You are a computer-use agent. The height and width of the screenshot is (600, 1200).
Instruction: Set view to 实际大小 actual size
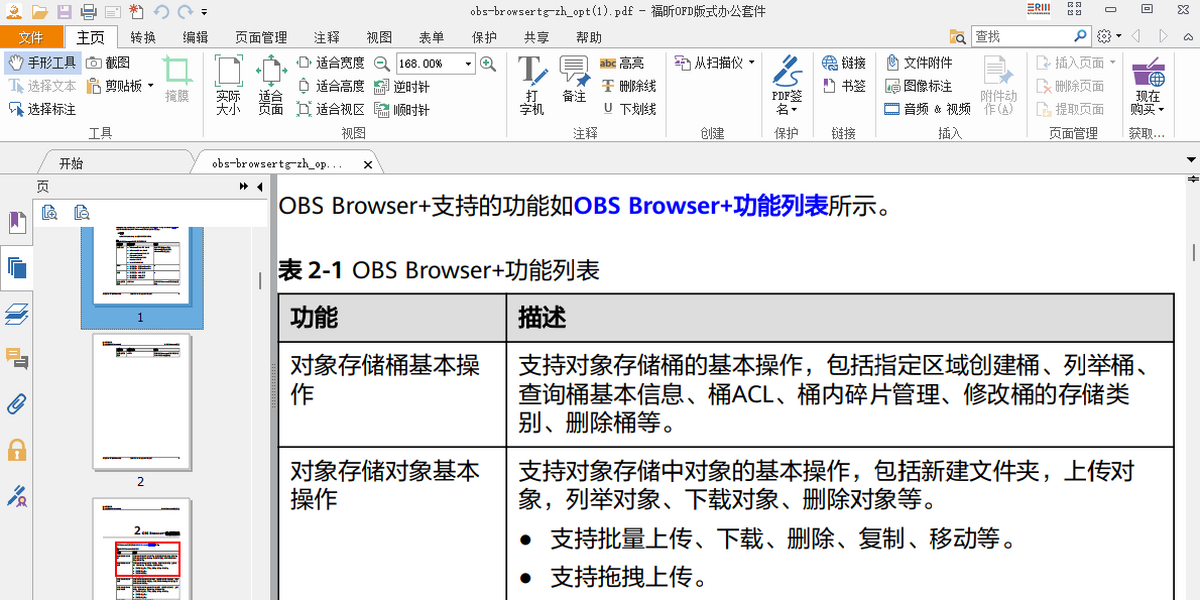coord(228,85)
